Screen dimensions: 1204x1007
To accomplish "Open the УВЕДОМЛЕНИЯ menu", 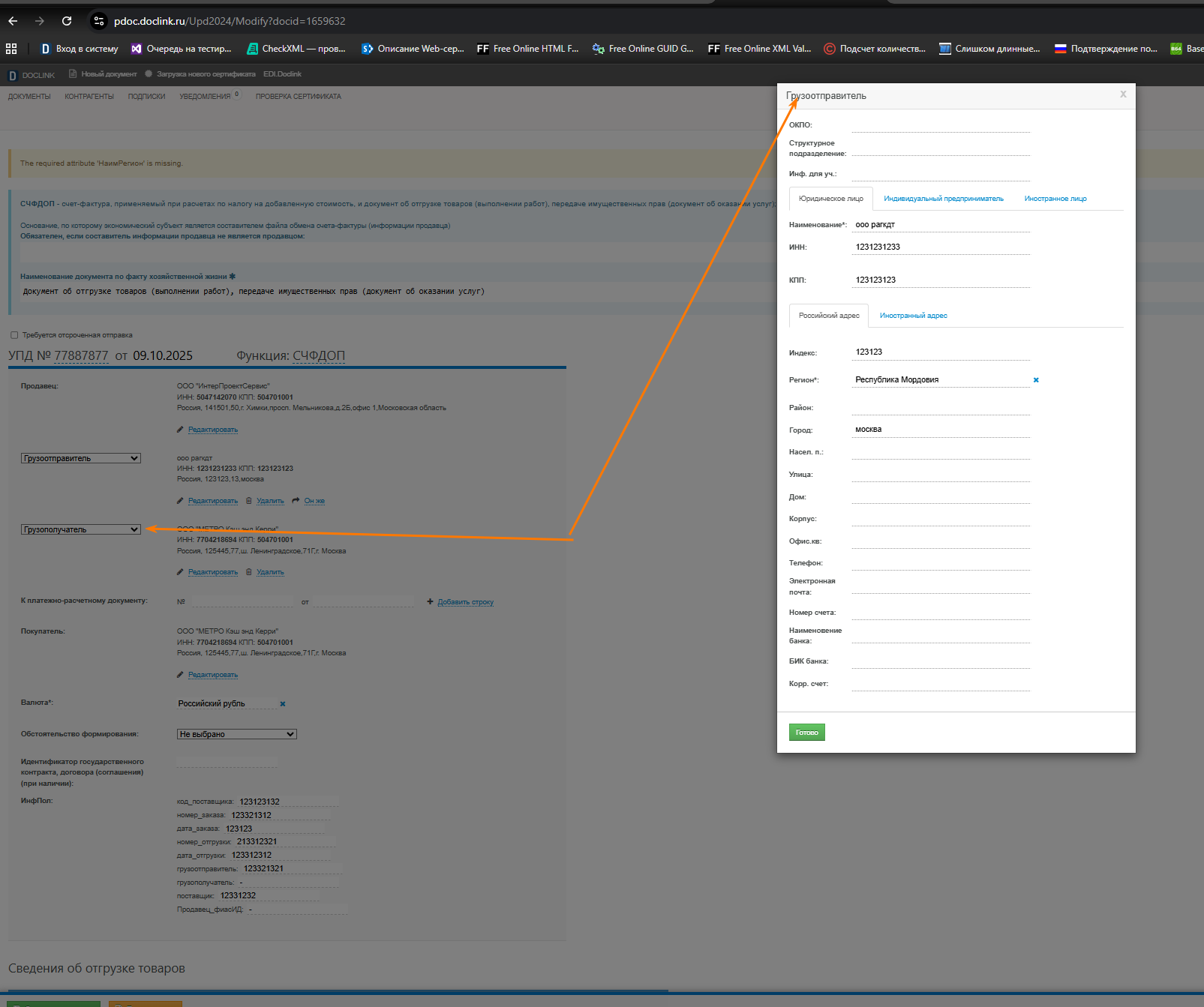I will pyautogui.click(x=206, y=97).
